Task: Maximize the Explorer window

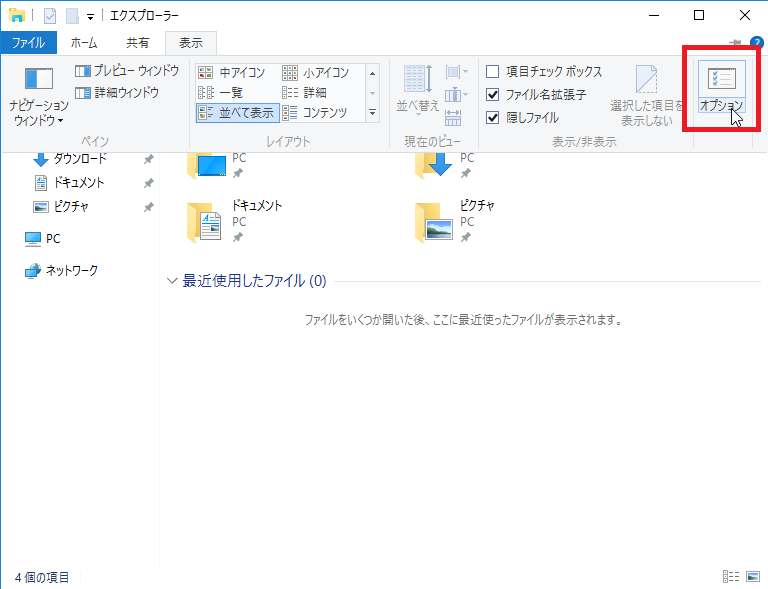Action: pyautogui.click(x=699, y=15)
